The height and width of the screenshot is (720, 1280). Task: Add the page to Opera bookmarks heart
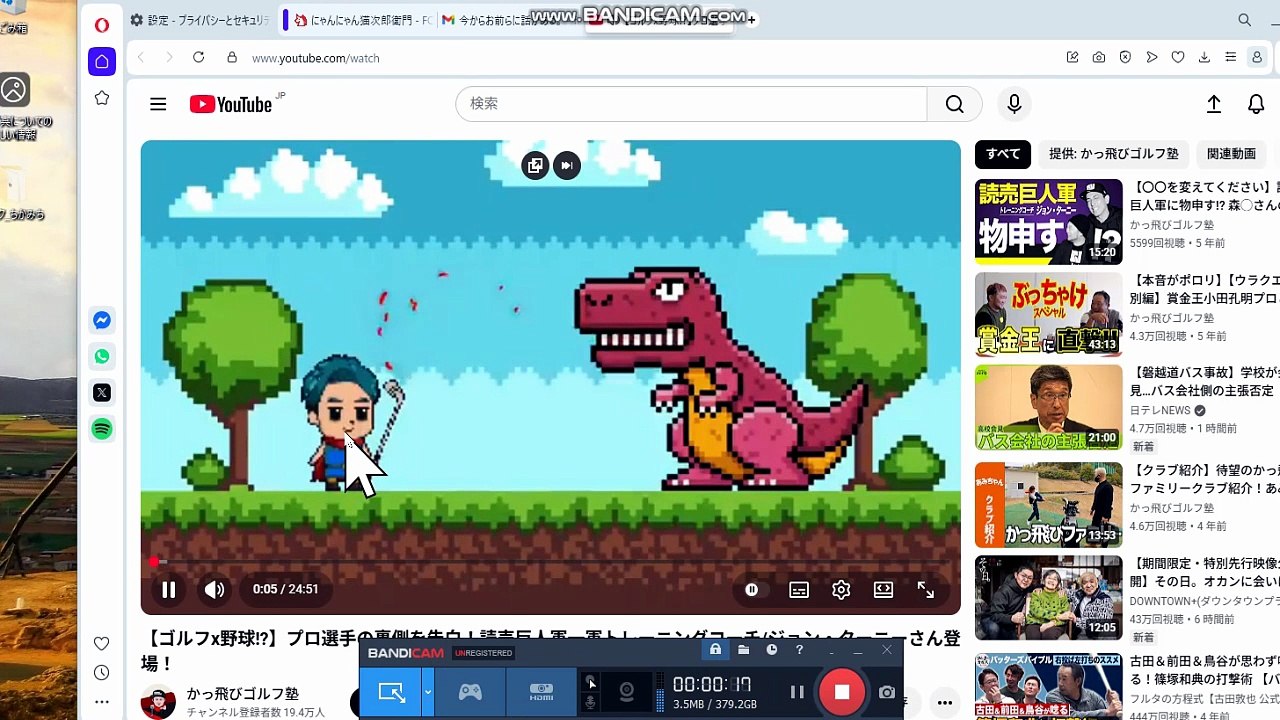[1178, 58]
